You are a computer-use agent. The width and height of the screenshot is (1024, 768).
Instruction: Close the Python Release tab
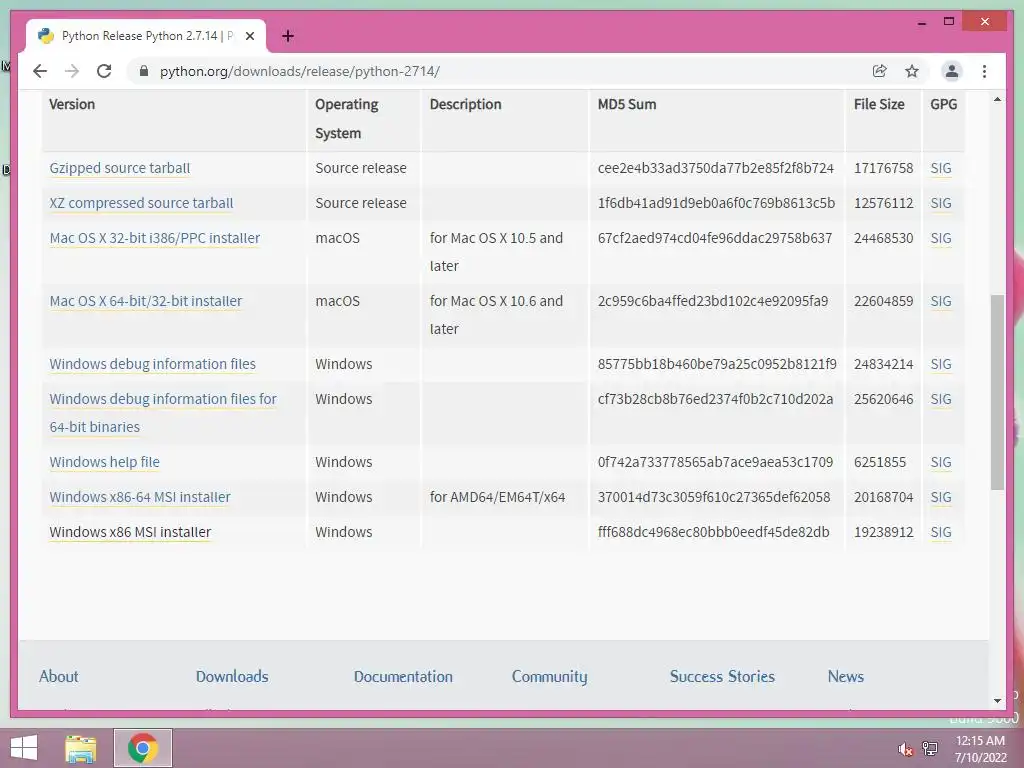click(249, 36)
